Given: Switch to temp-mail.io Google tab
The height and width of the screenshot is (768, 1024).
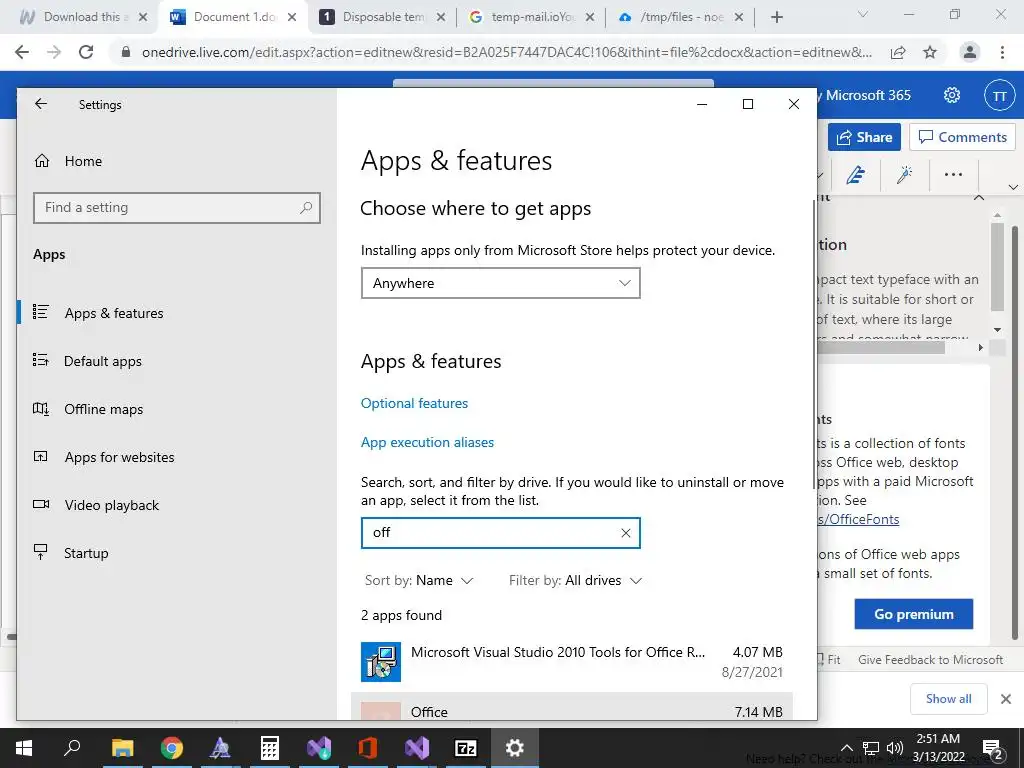Looking at the screenshot, I should [x=532, y=17].
